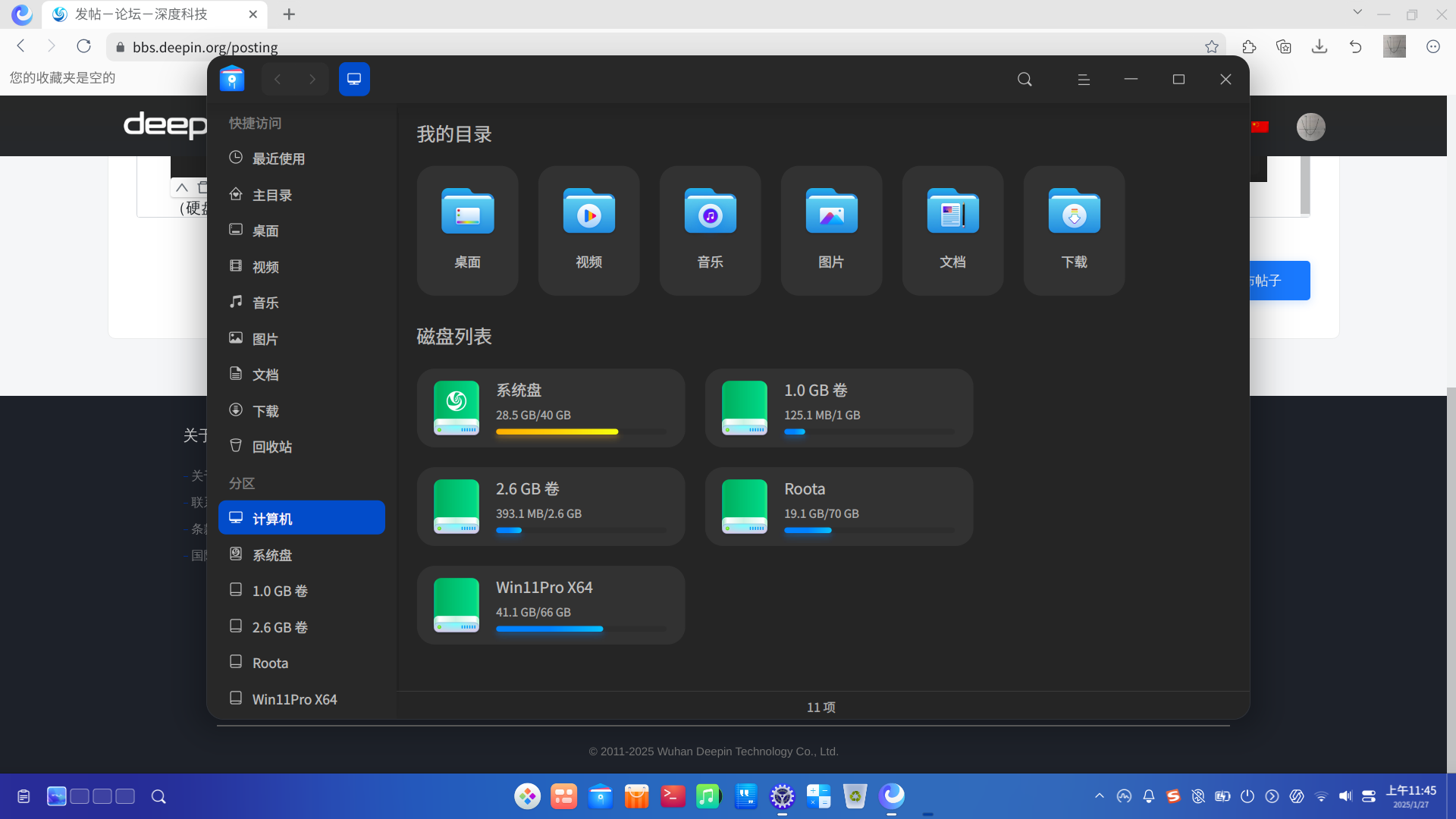Select 回收站 in the sidebar
Viewport: 1456px width, 819px height.
pos(302,447)
